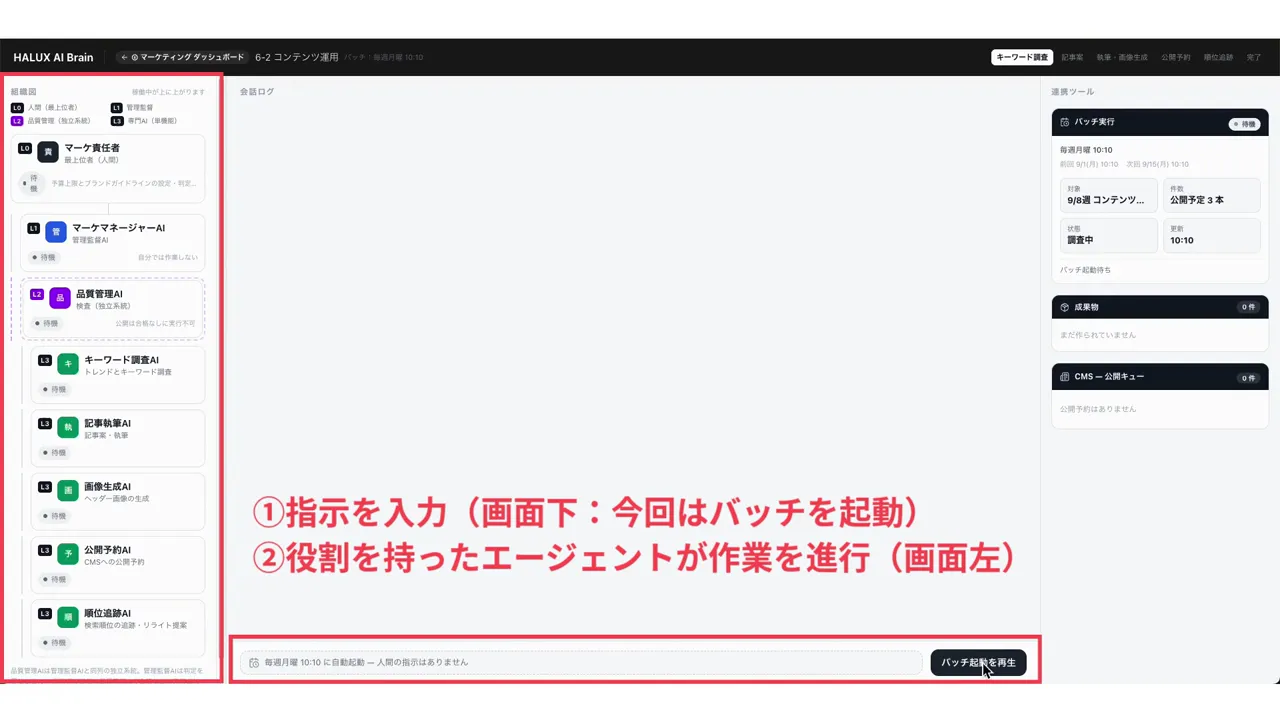Click the 毎週月曜 10:10 schedule text in バッチ実行
This screenshot has height=720, width=1280.
(x=1087, y=150)
